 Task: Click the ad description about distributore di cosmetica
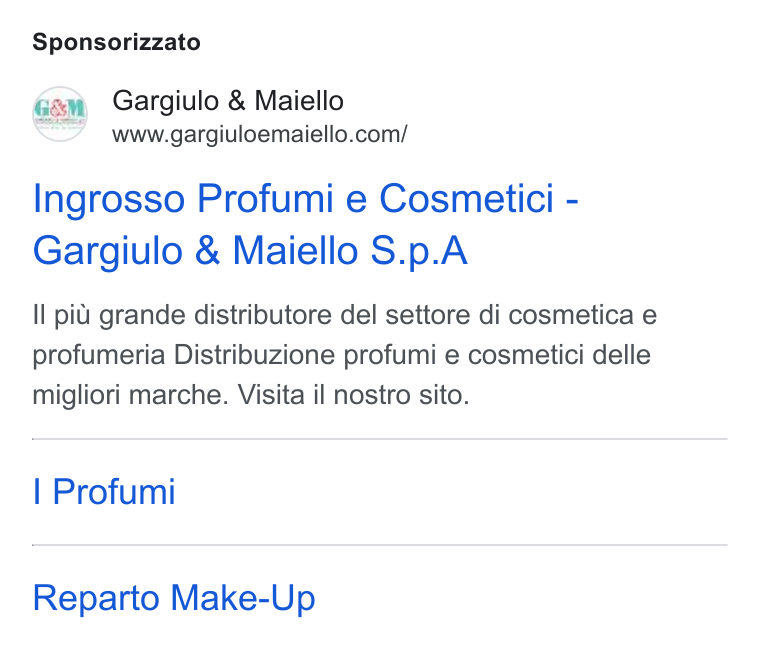pos(345,355)
